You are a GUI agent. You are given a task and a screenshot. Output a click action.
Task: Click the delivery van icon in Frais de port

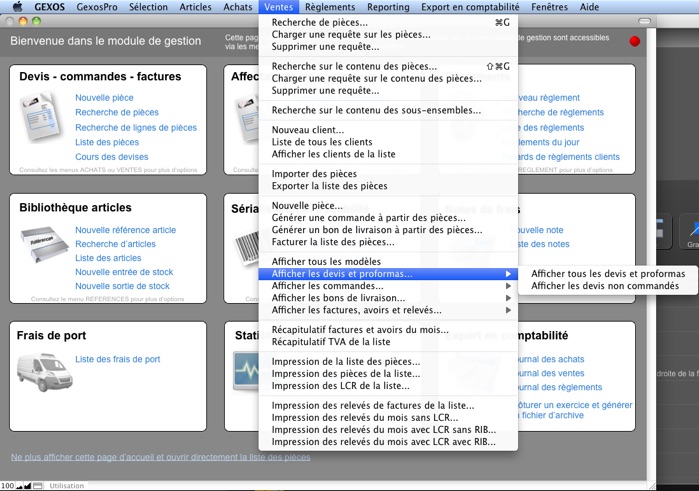pos(44,372)
